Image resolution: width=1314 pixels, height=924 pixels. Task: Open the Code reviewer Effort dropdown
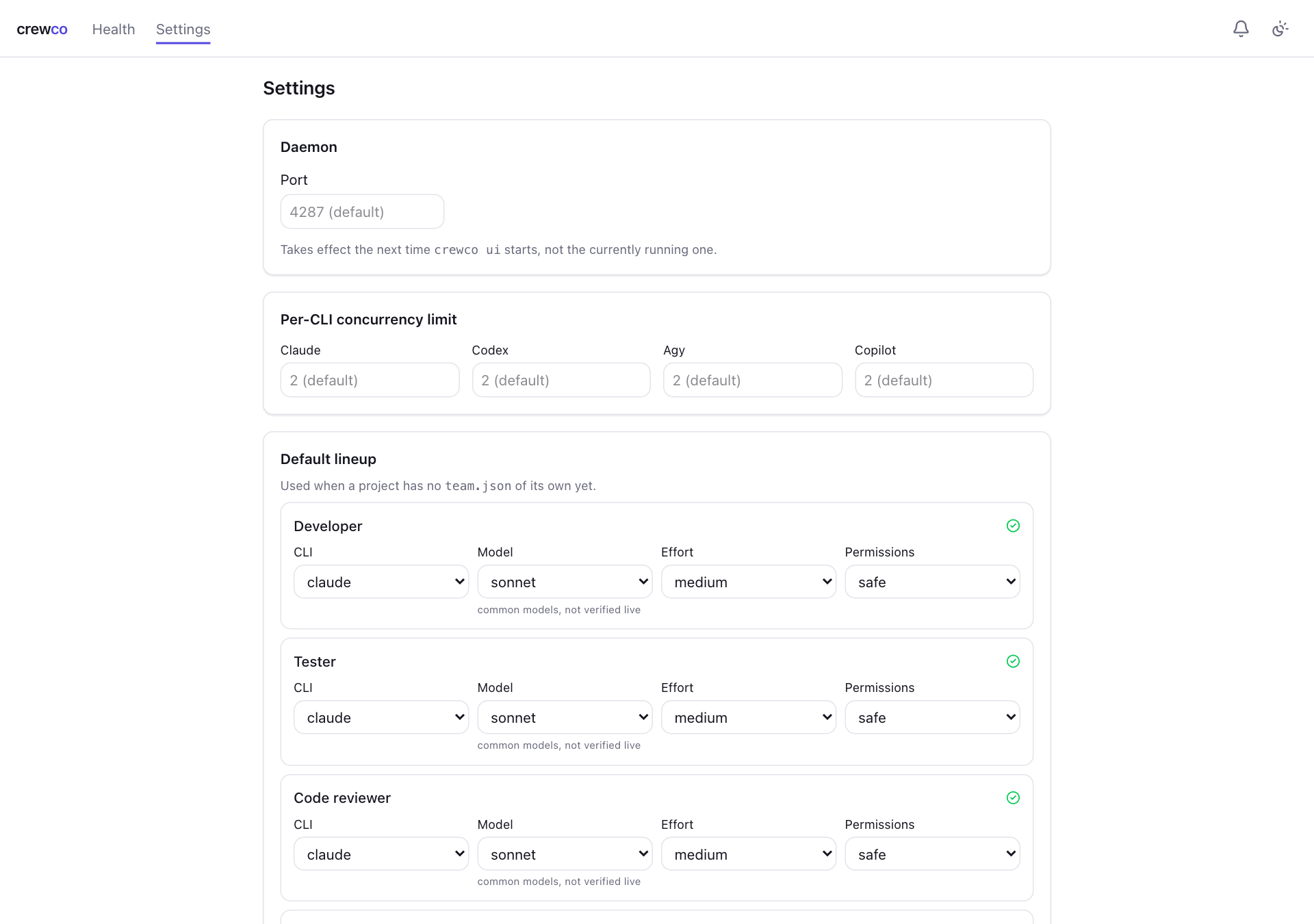[749, 854]
